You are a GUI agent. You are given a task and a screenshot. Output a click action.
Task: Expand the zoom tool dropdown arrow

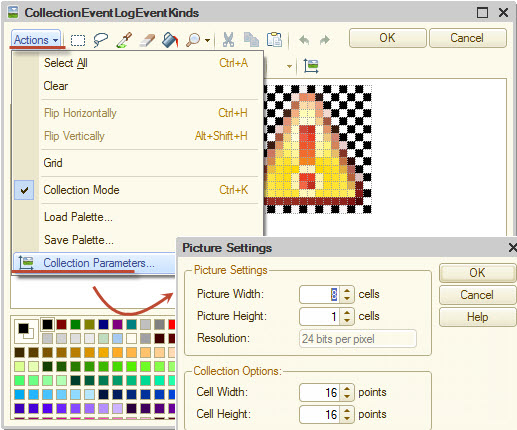pyautogui.click(x=208, y=40)
